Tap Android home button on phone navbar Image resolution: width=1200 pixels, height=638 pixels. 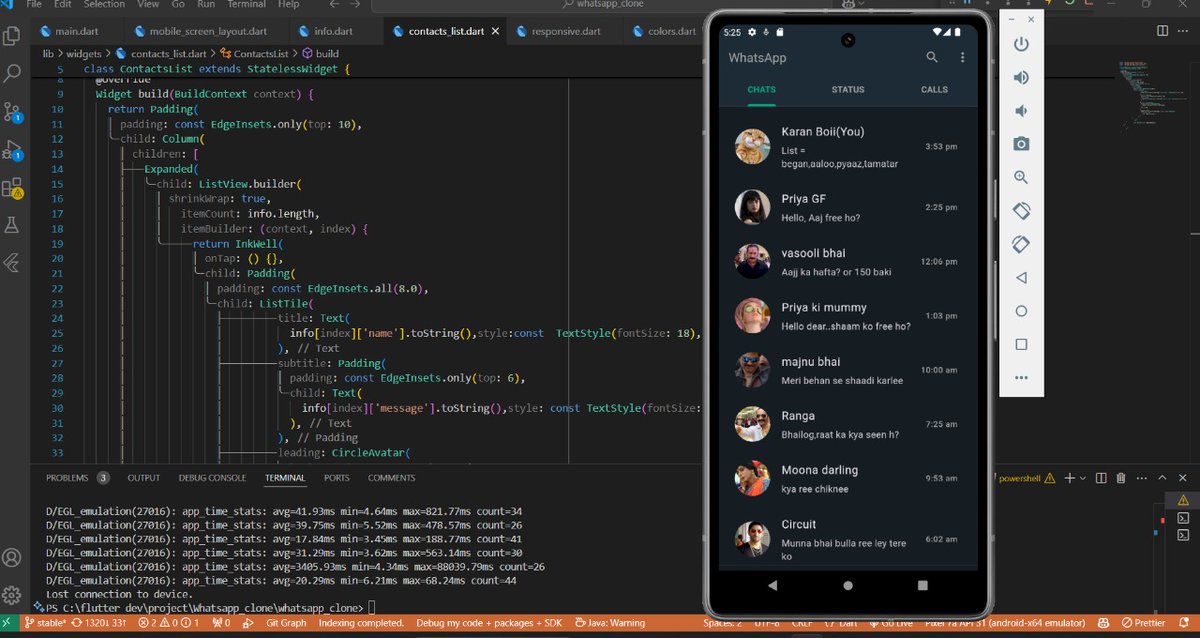coord(848,585)
